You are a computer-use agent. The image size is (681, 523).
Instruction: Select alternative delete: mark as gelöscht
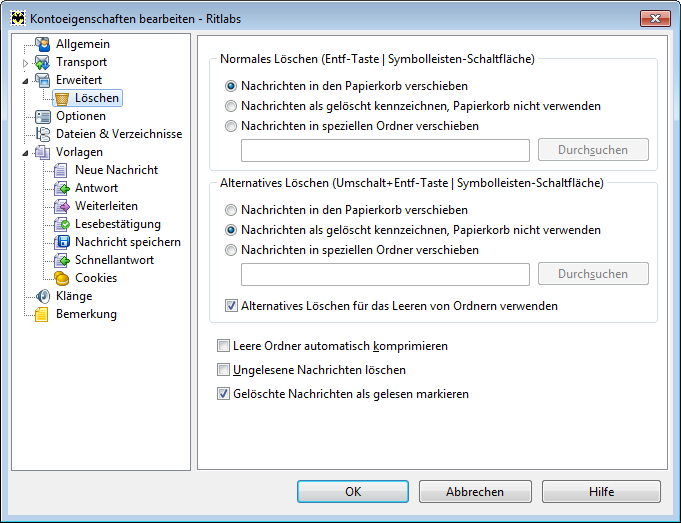click(x=231, y=230)
